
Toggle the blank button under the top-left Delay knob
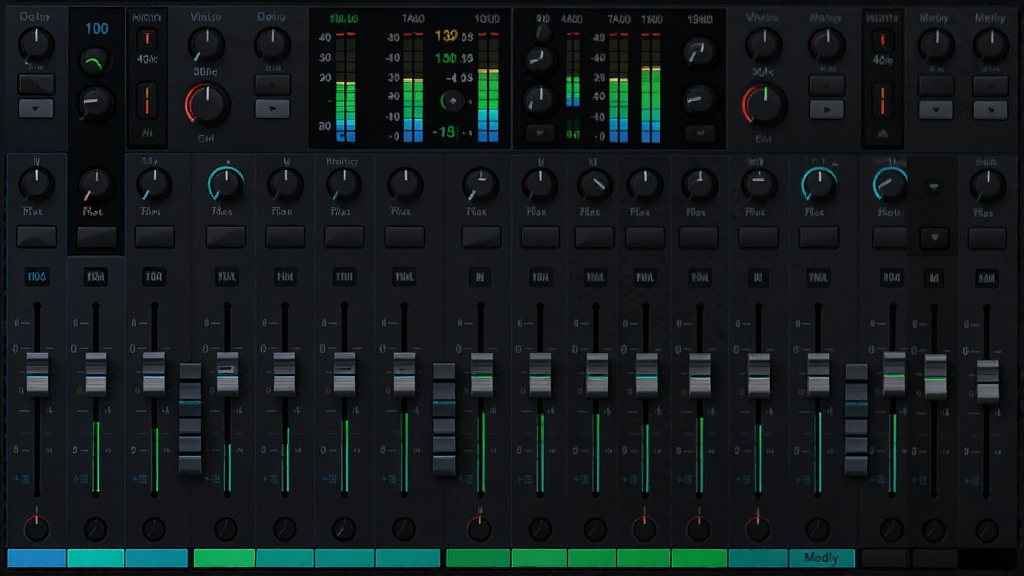click(36, 84)
